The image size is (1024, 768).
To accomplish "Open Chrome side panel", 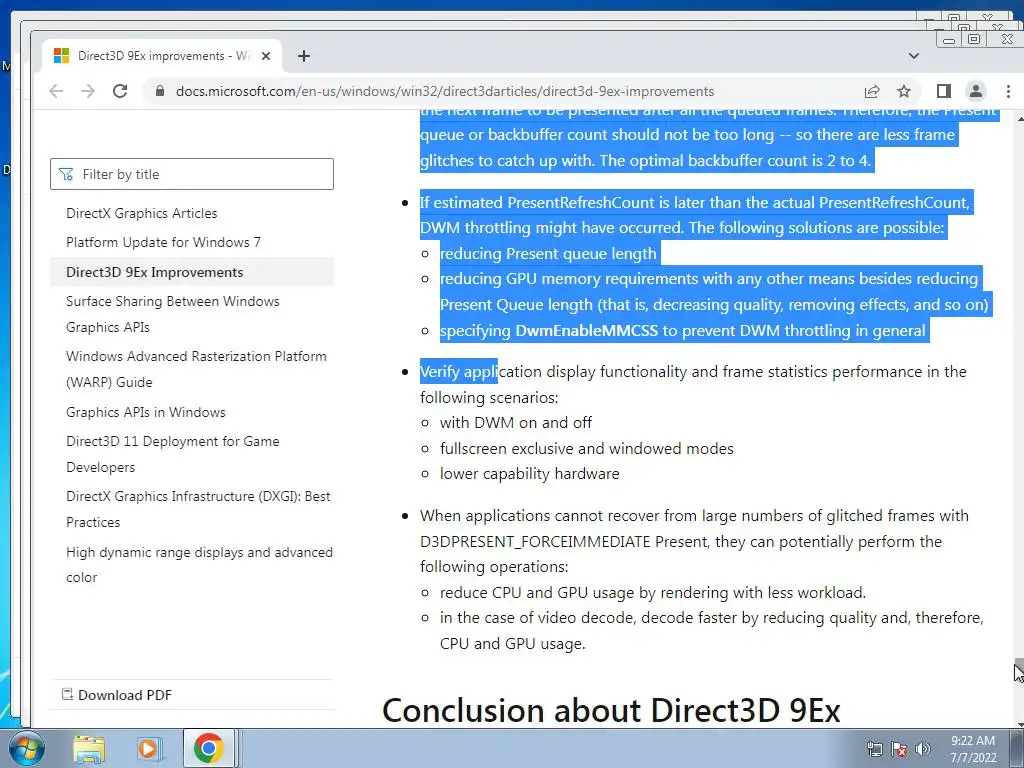I will [x=944, y=91].
